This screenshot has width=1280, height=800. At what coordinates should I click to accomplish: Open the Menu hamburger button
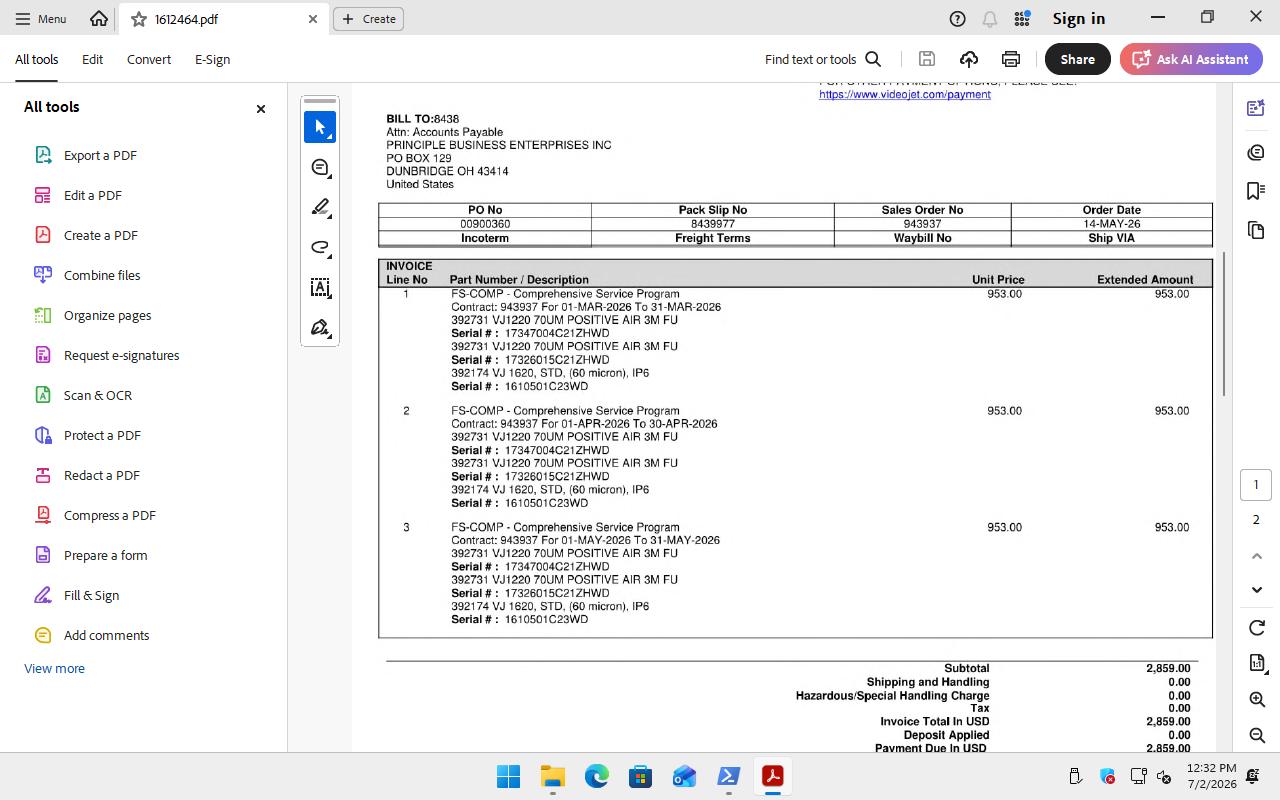[x=41, y=19]
